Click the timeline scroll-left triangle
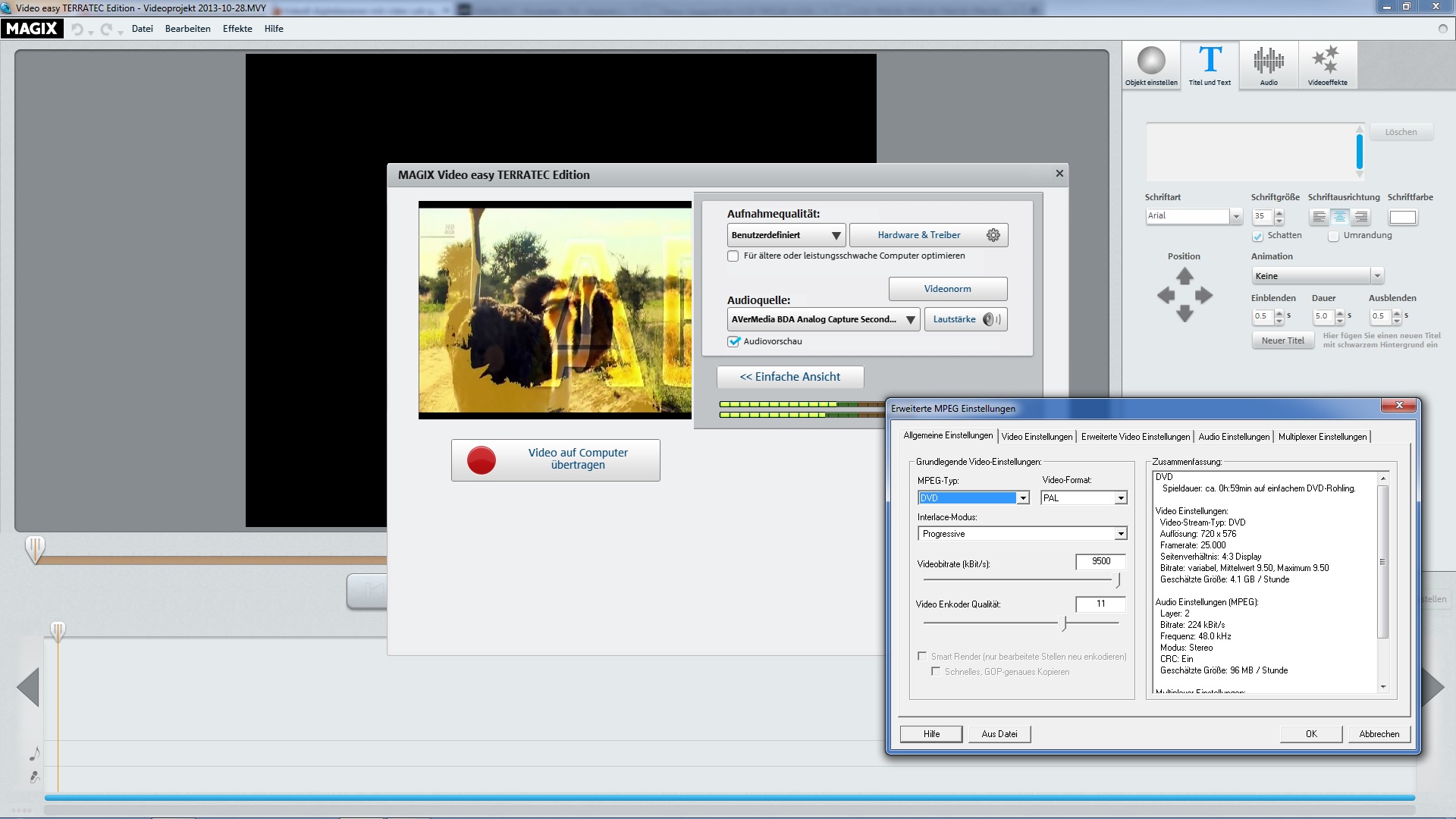This screenshot has height=819, width=1456. coord(28,687)
